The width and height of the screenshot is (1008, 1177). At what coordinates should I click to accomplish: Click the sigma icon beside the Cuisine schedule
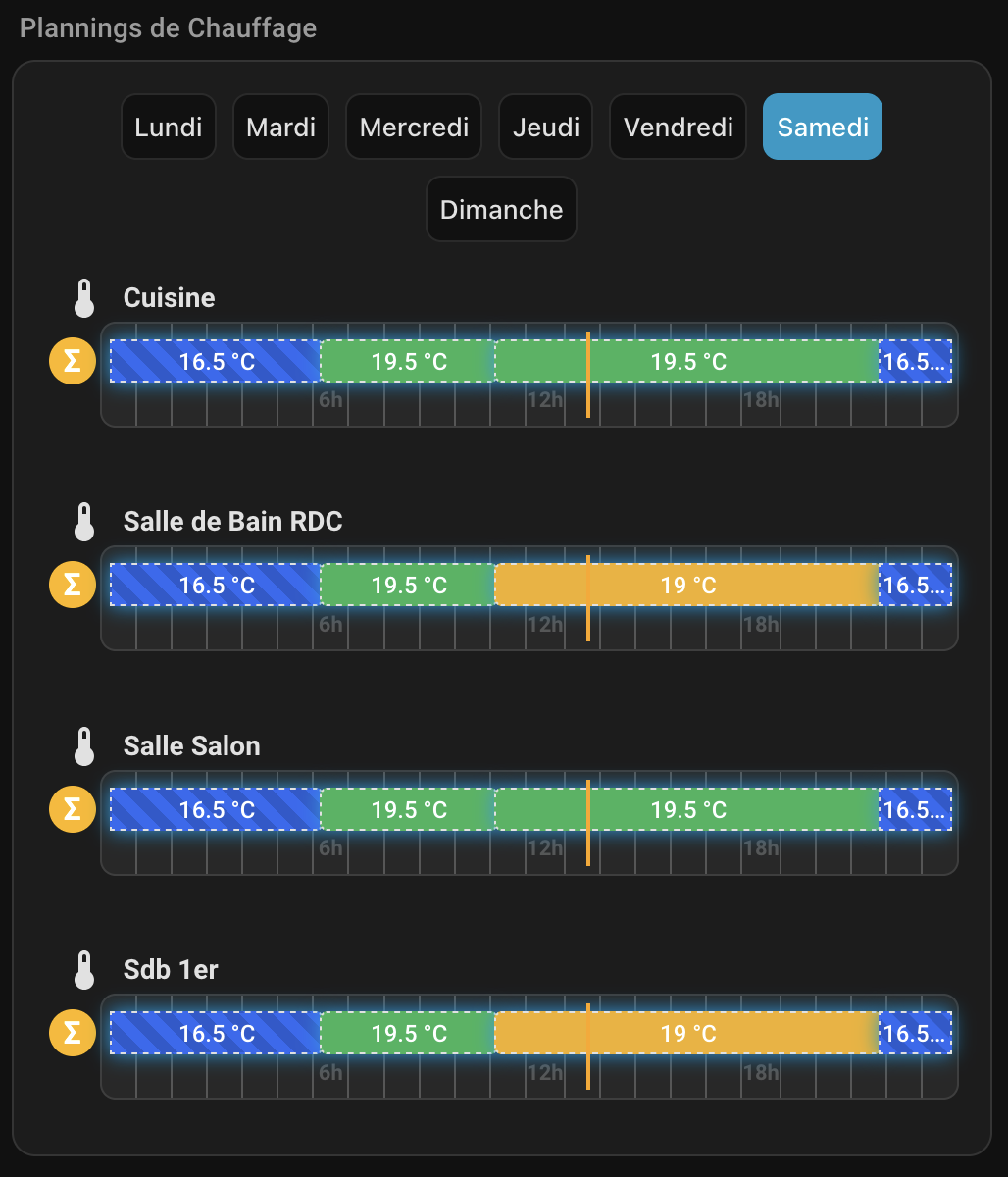pos(73,361)
